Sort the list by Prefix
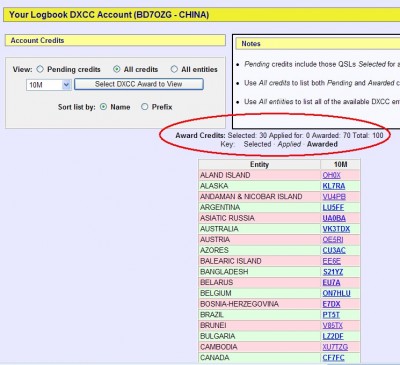Screen dimensions: 400x365 point(144,107)
